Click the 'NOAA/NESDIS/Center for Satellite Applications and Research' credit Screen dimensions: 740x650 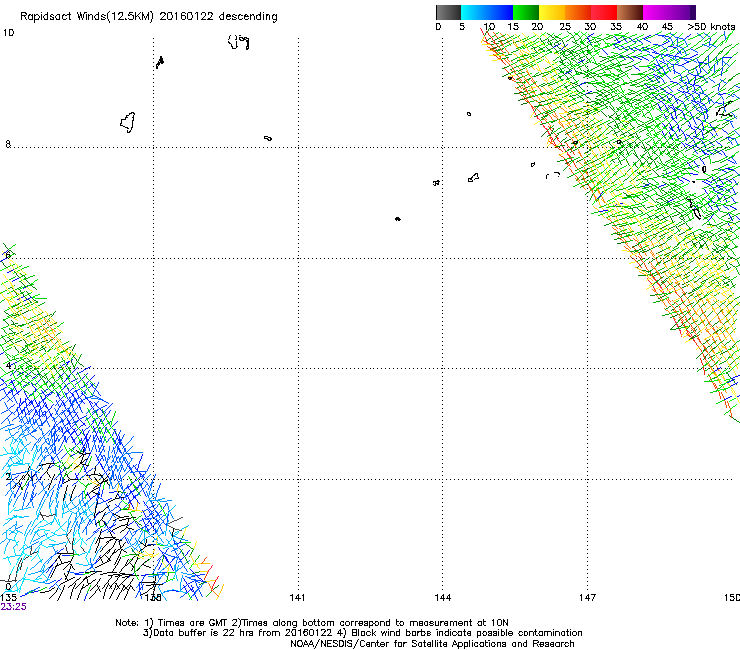(x=432, y=644)
